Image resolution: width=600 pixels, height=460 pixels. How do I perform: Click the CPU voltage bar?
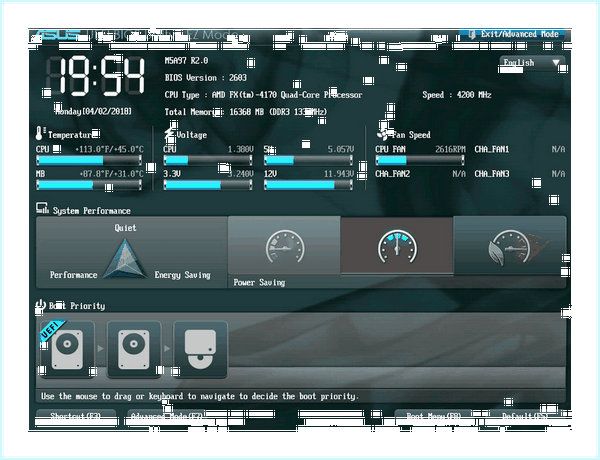208,160
